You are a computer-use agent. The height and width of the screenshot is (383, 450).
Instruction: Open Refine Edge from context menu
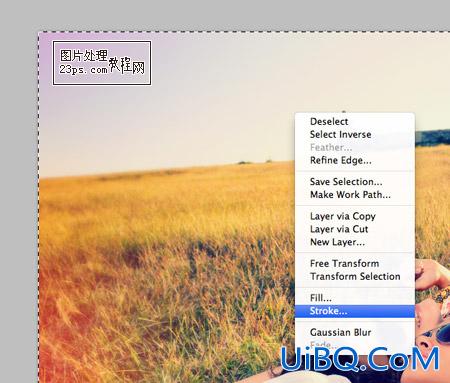[355, 160]
